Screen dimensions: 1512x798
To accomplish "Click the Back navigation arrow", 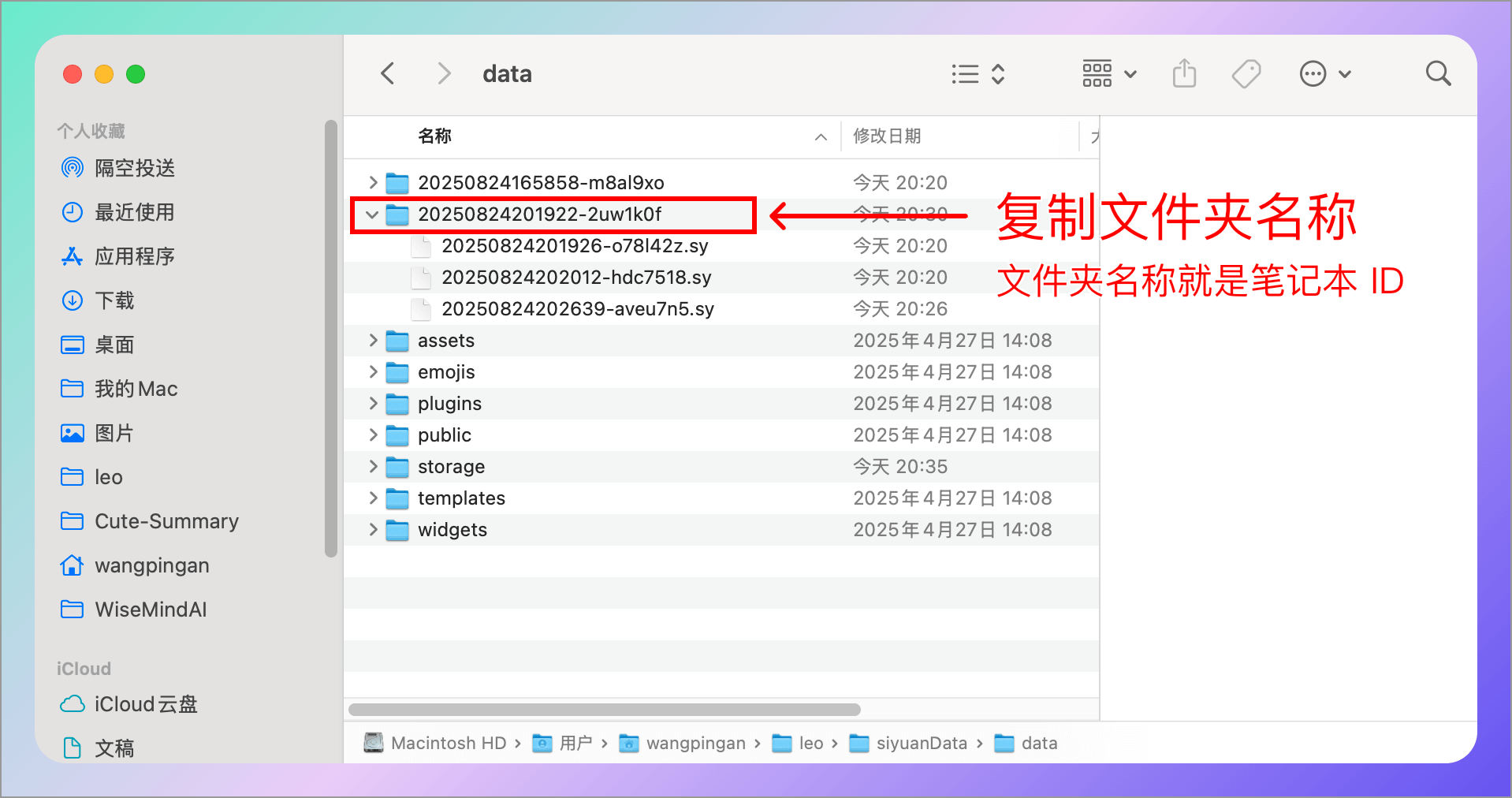I will click(387, 73).
